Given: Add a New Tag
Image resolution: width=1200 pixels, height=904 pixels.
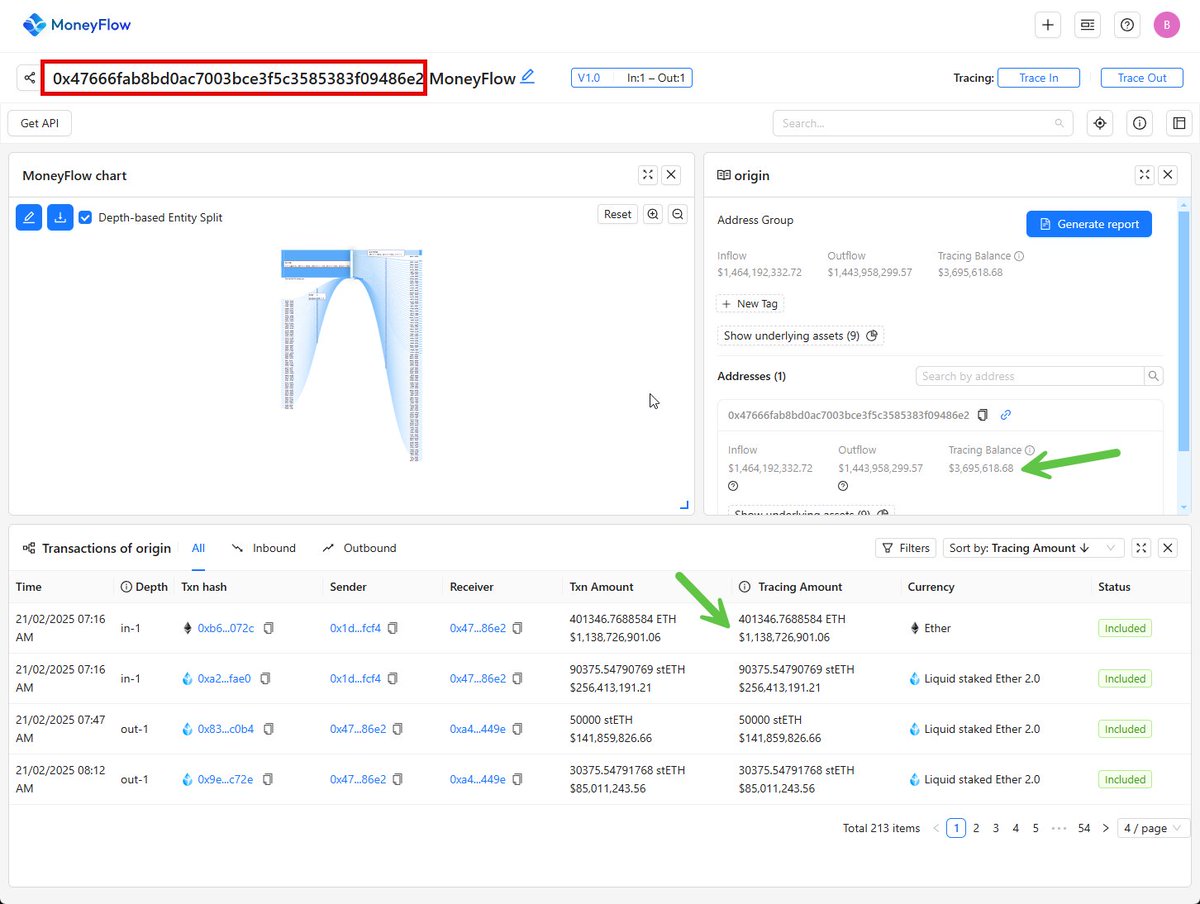Looking at the screenshot, I should (x=750, y=303).
